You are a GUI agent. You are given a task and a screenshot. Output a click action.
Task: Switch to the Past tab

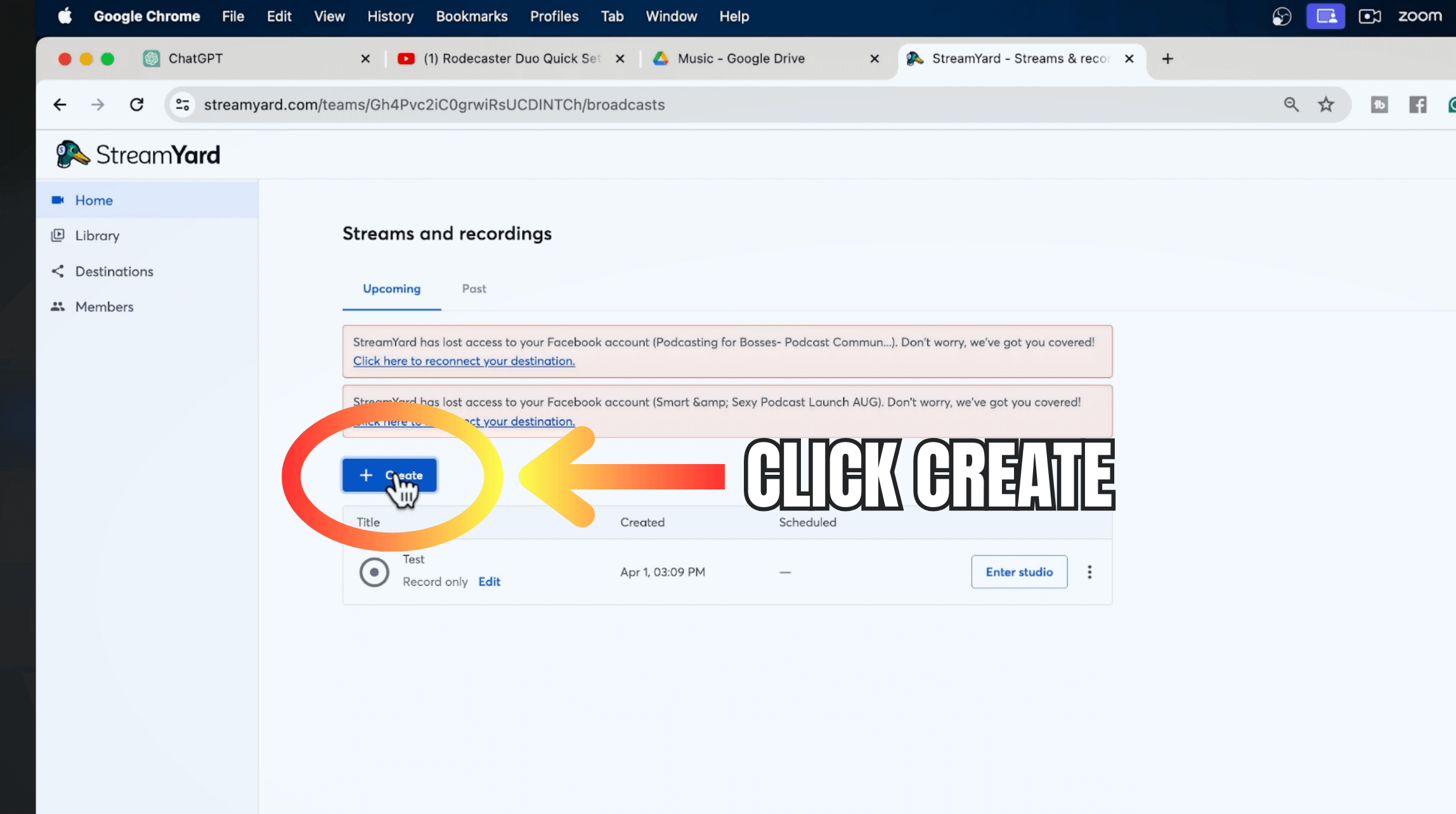point(474,289)
